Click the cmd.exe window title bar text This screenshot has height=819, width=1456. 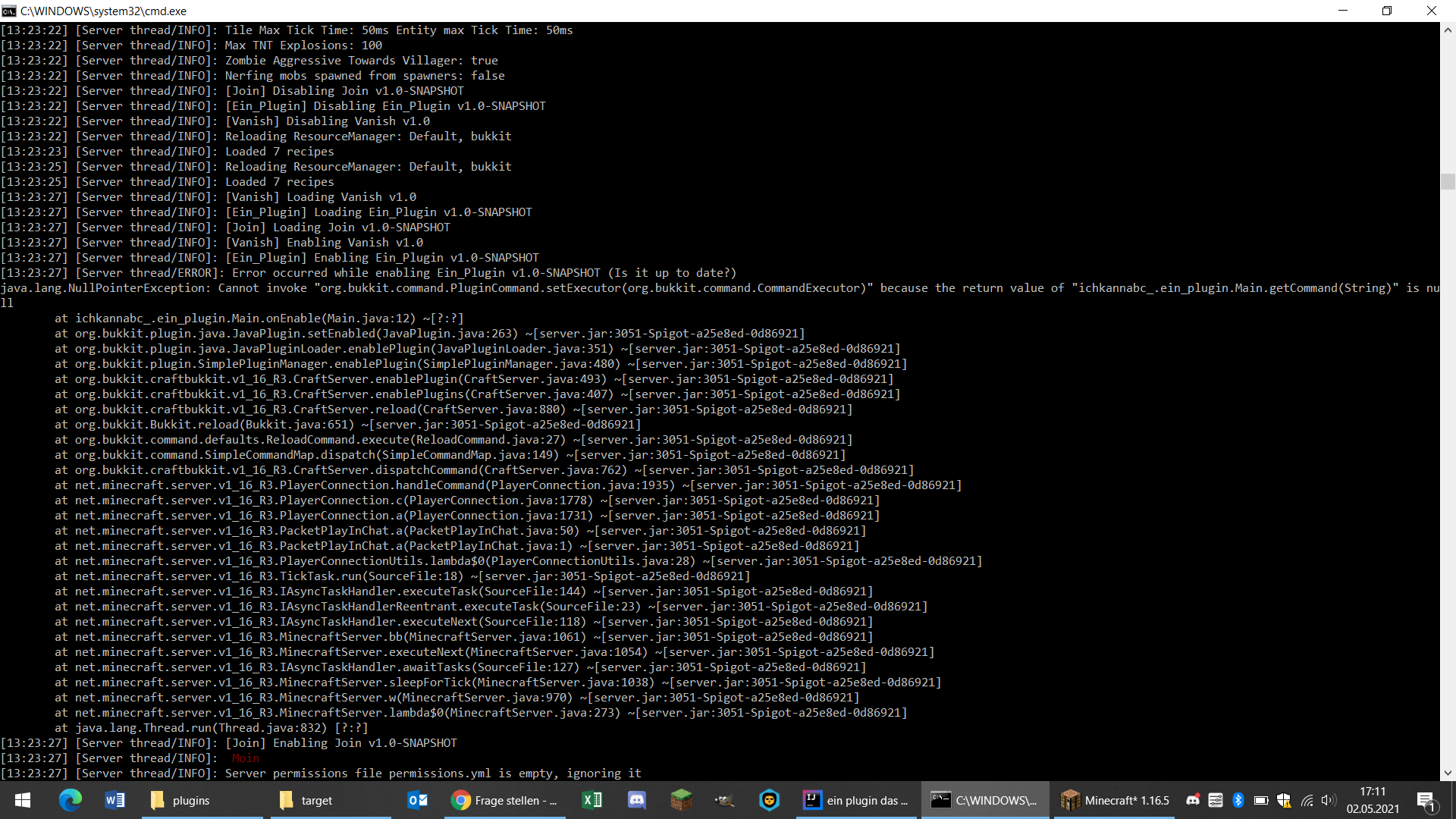[x=103, y=11]
